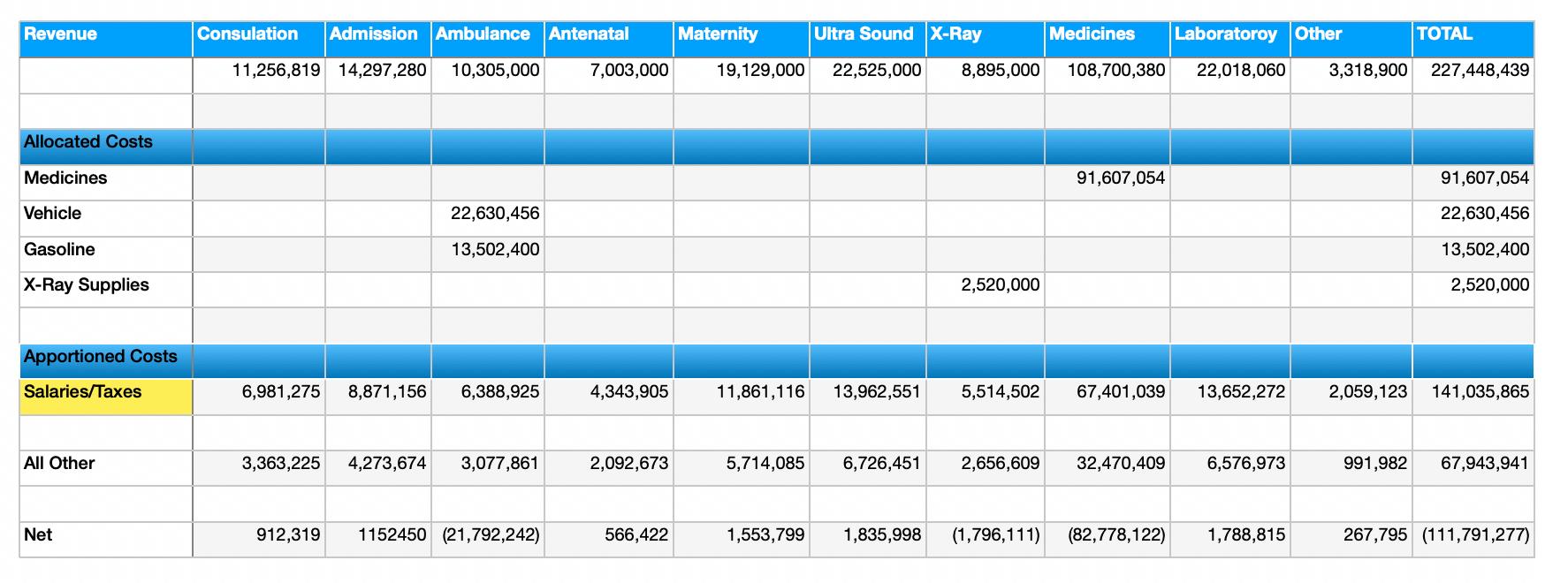Select revenue cell 8,895,000

pyautogui.click(x=986, y=76)
